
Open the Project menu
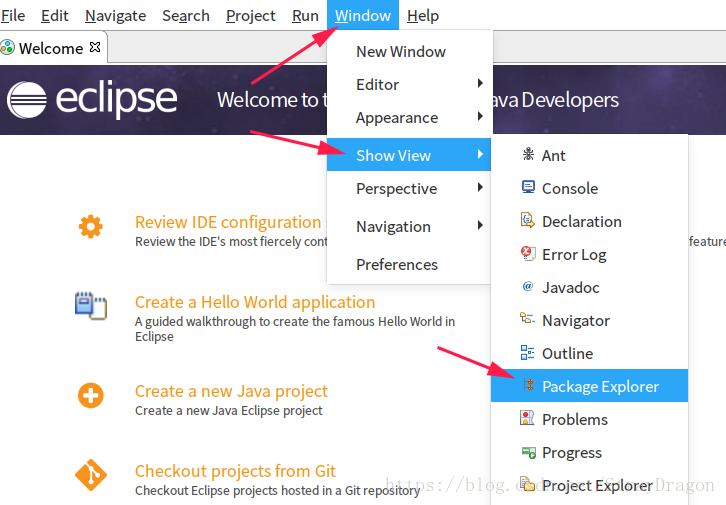click(x=250, y=16)
